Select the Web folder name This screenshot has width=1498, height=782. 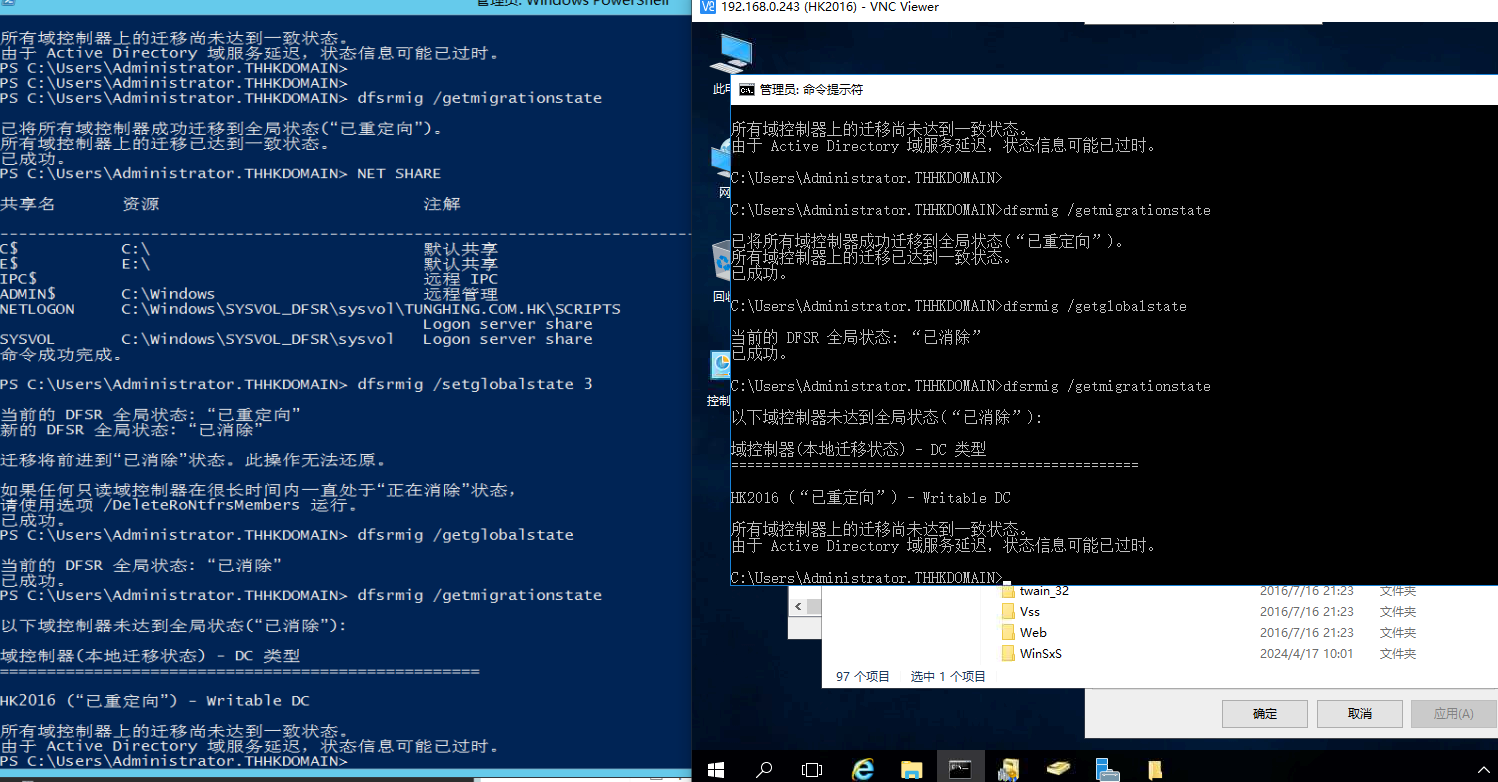1033,632
